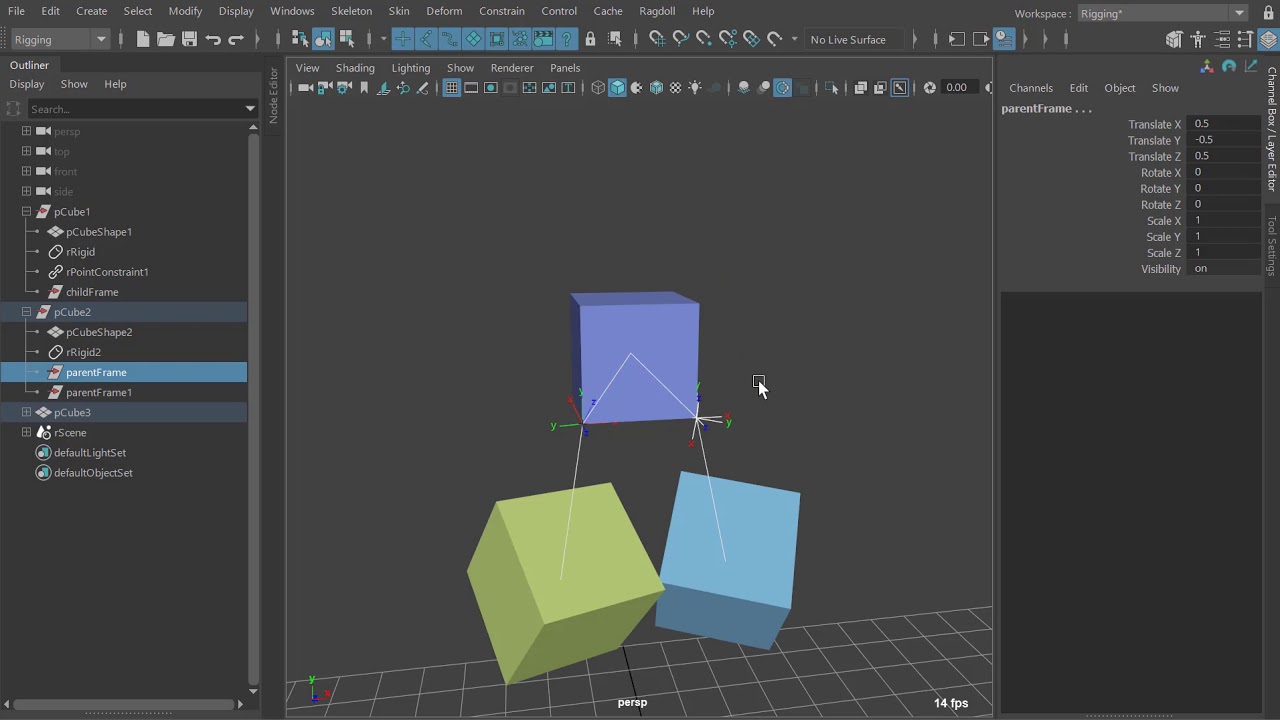Click the select camera icon in viewport
1280x720 pixels.
click(x=306, y=88)
